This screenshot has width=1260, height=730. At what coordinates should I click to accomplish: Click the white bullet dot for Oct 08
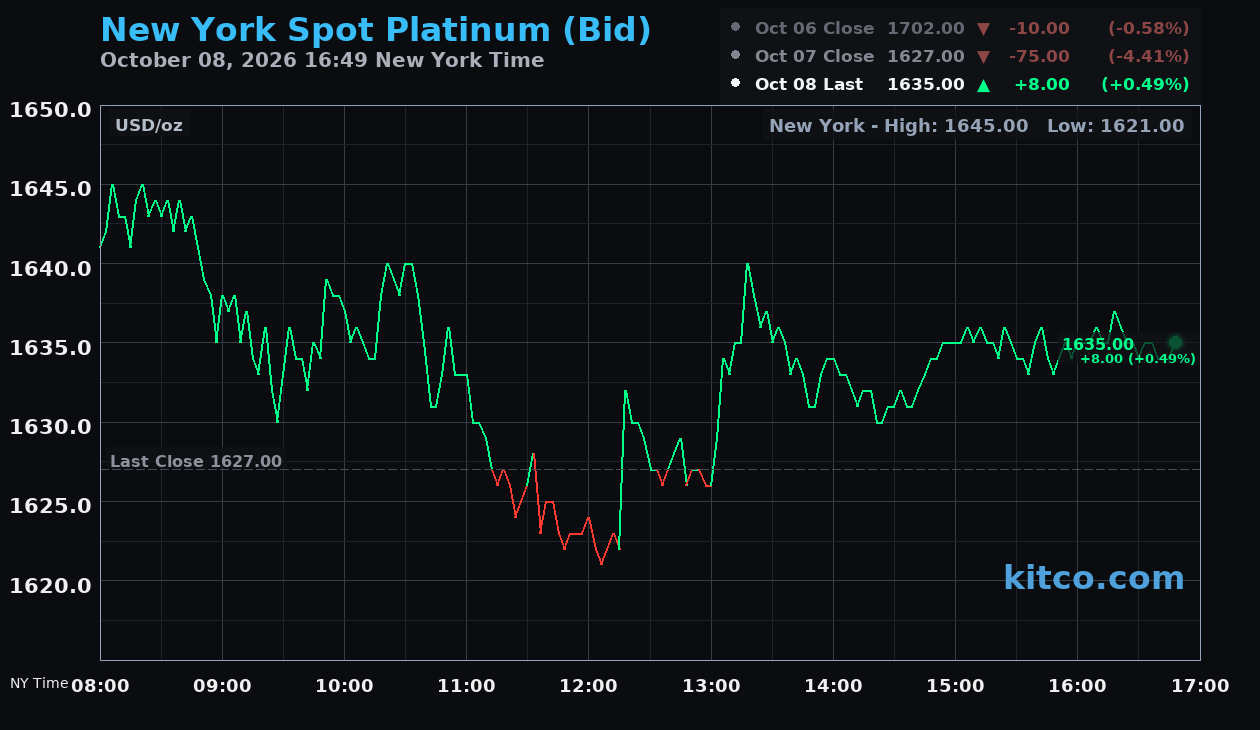click(x=736, y=84)
